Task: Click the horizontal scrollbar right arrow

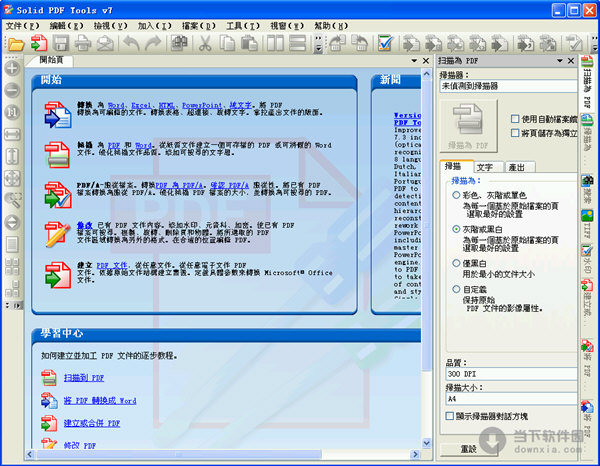Action: pyautogui.click(x=416, y=454)
